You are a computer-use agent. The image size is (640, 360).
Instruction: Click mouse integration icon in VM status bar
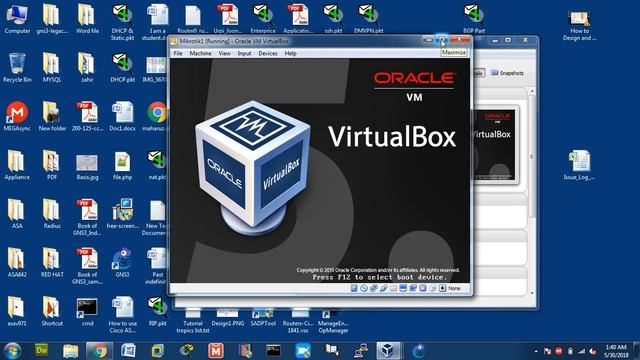[x=432, y=288]
